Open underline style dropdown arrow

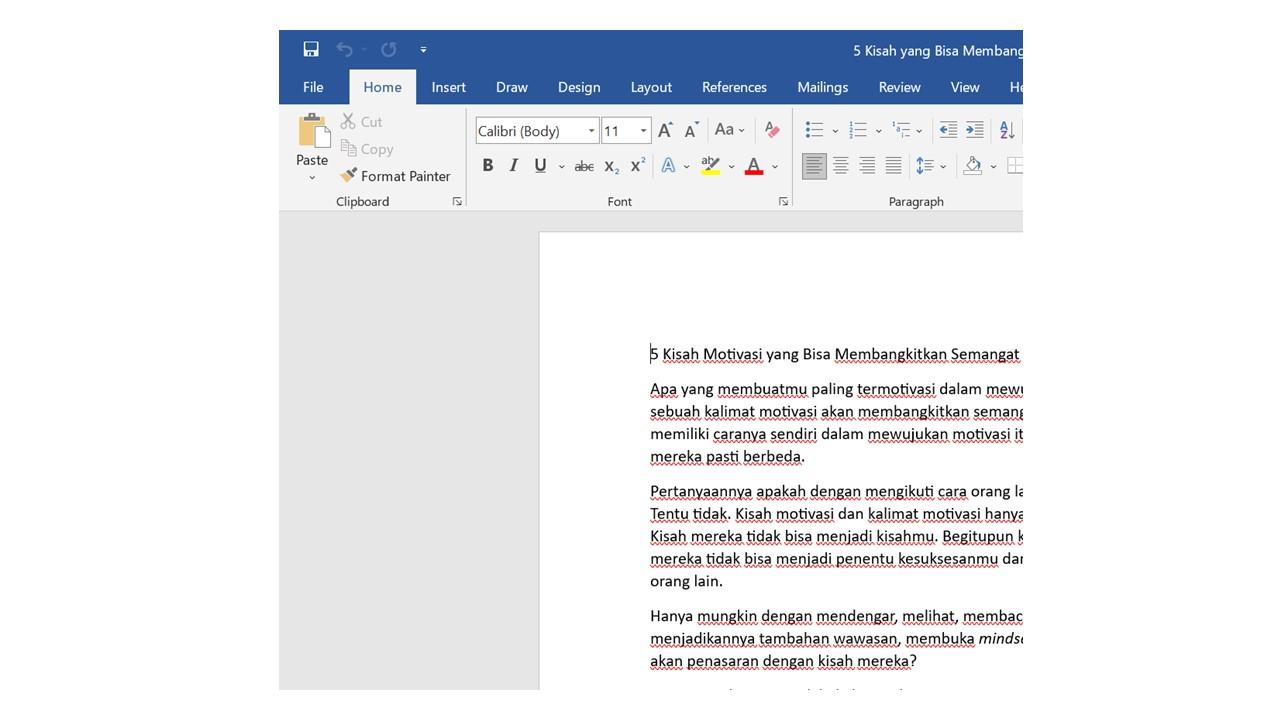coord(561,167)
